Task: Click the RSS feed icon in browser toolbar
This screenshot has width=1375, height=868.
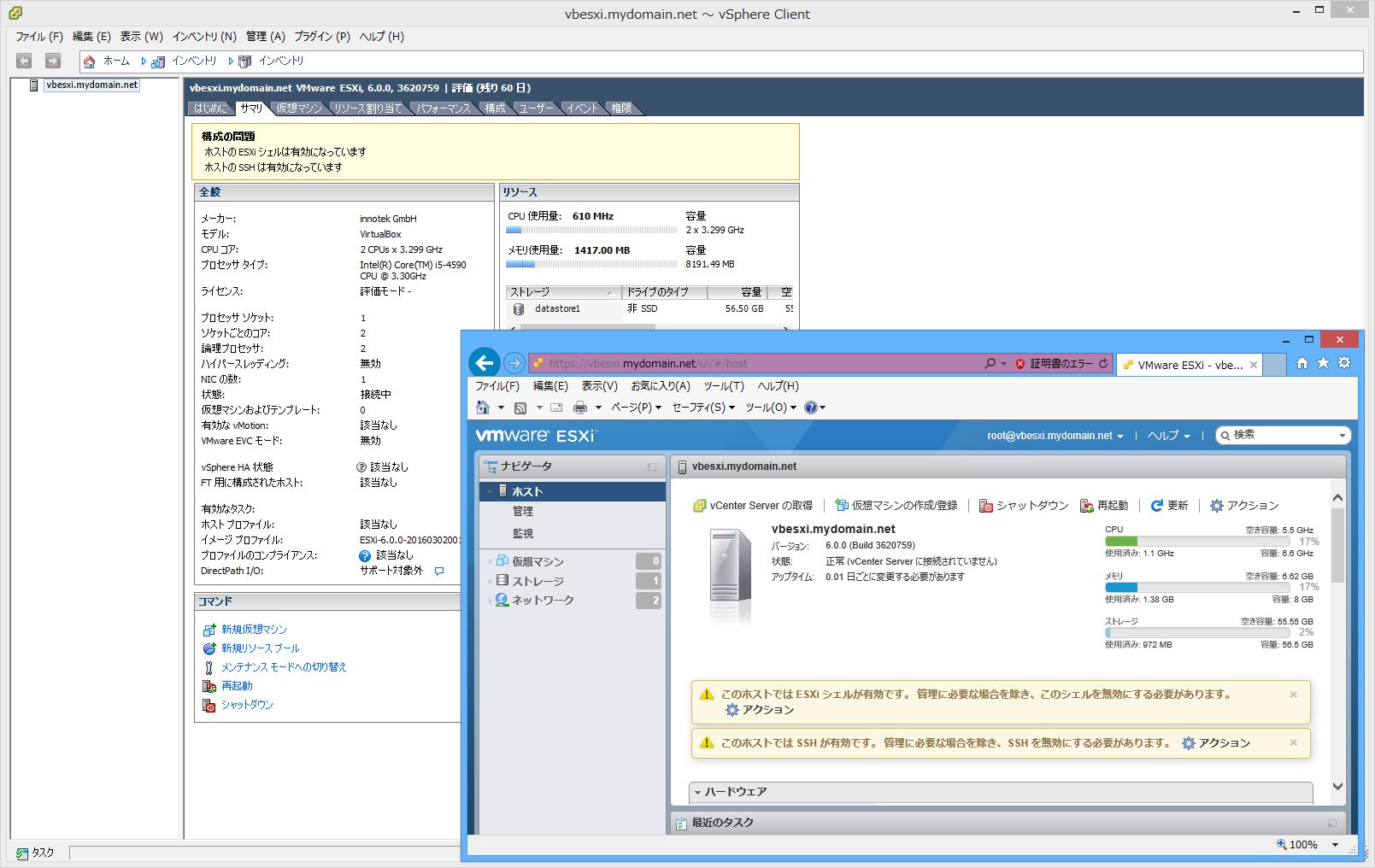Action: tap(520, 408)
